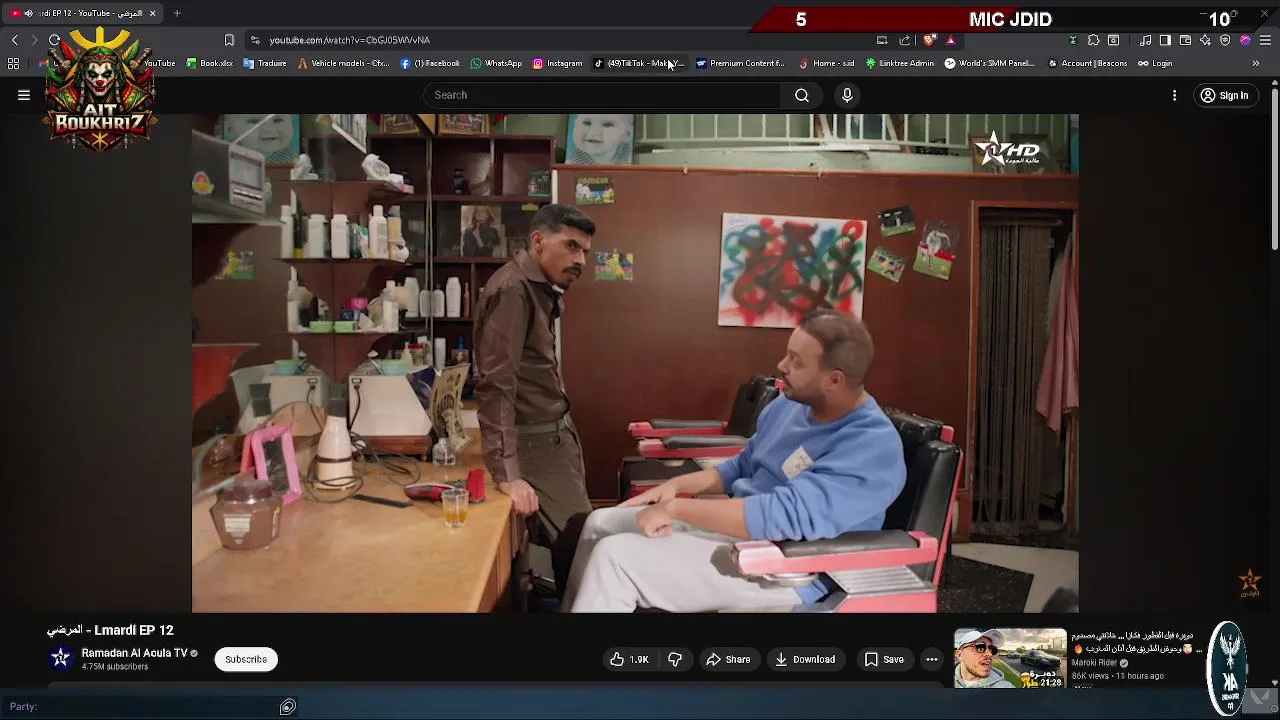Image resolution: width=1280 pixels, height=720 pixels.
Task: Open the apps grid in bookmarks bar
Action: click(x=13, y=63)
